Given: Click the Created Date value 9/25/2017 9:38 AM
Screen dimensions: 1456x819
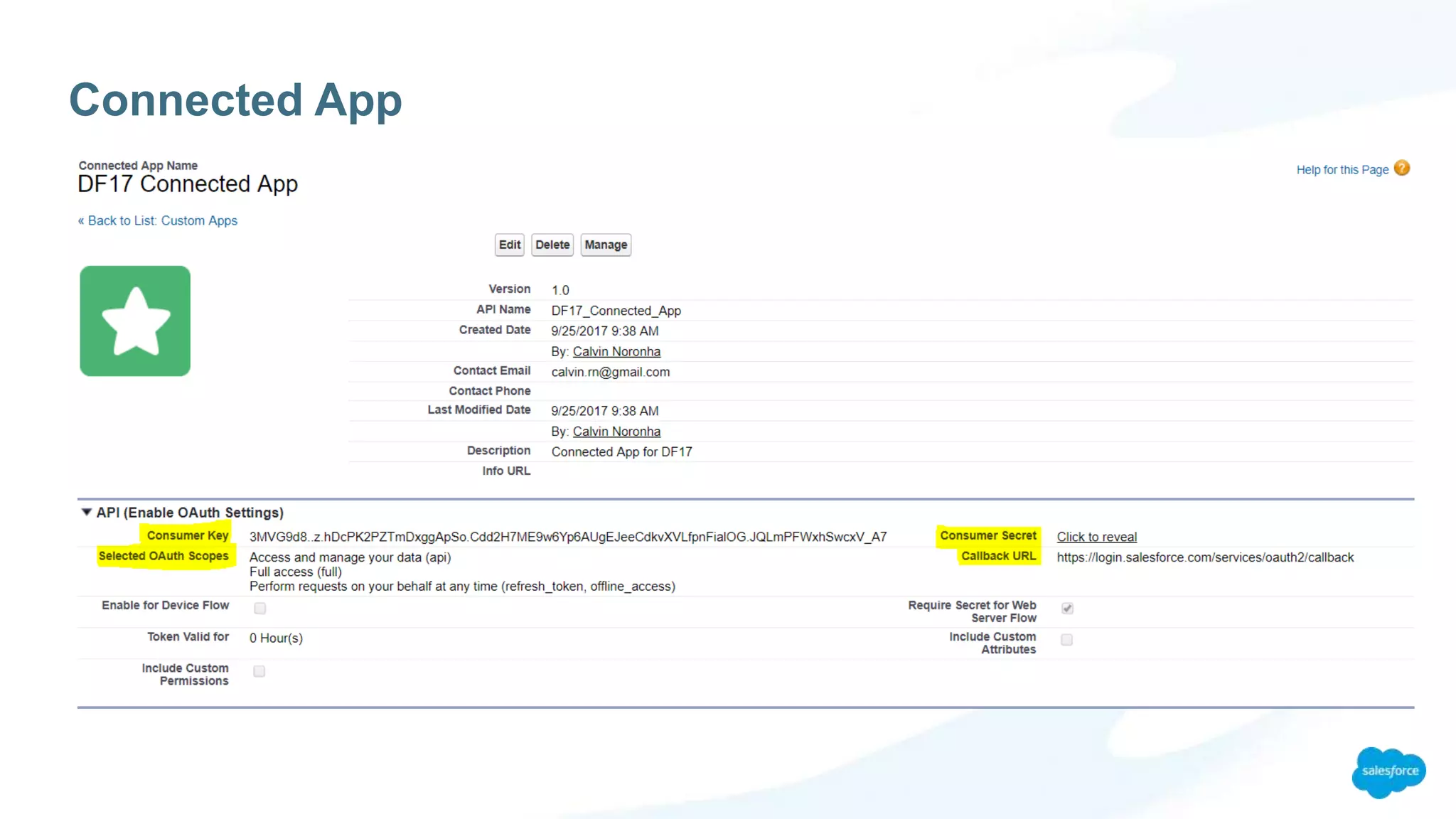Looking at the screenshot, I should click(605, 331).
